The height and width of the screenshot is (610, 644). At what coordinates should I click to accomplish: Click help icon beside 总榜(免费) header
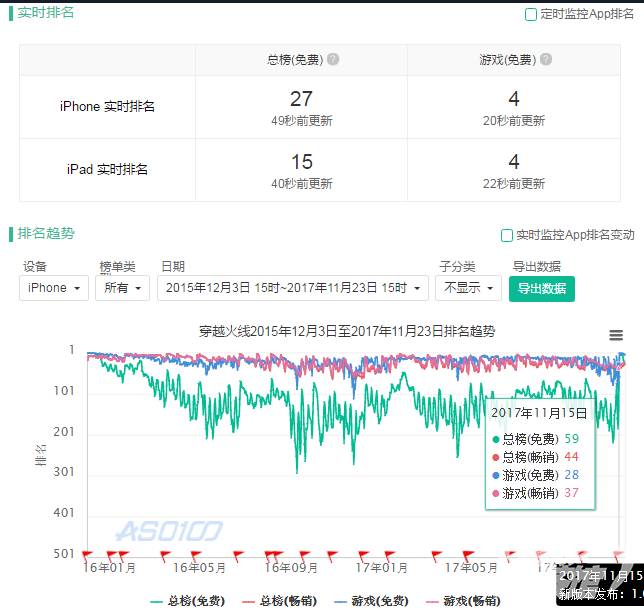tap(333, 59)
